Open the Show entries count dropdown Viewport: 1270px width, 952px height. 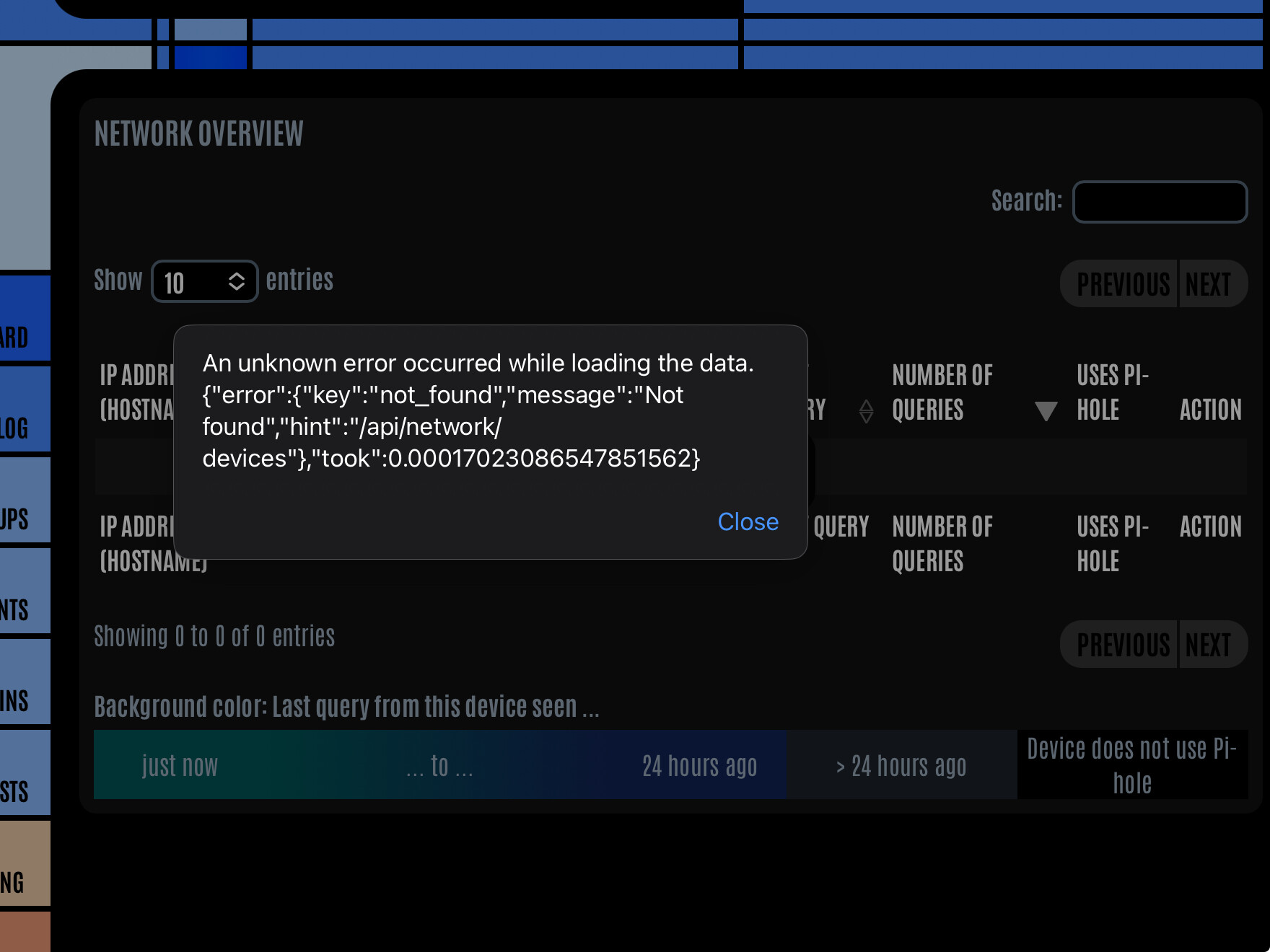[x=205, y=281]
